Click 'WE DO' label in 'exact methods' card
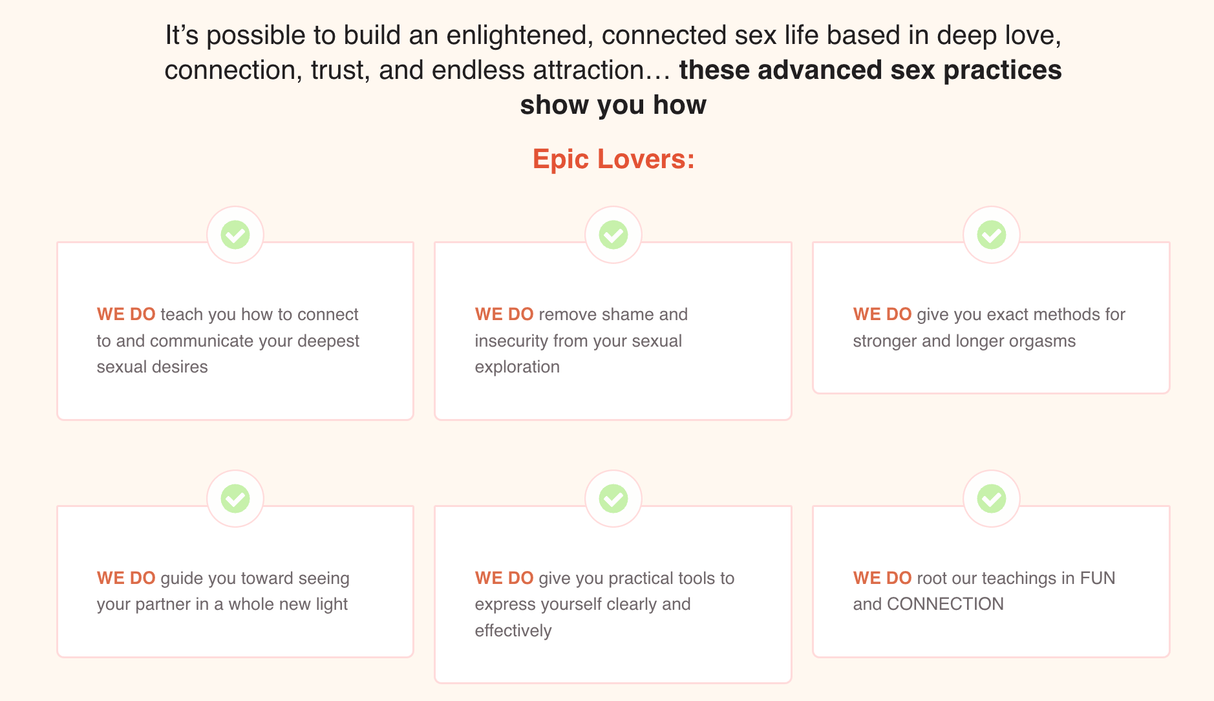Viewport: 1214px width, 701px height. coord(882,314)
